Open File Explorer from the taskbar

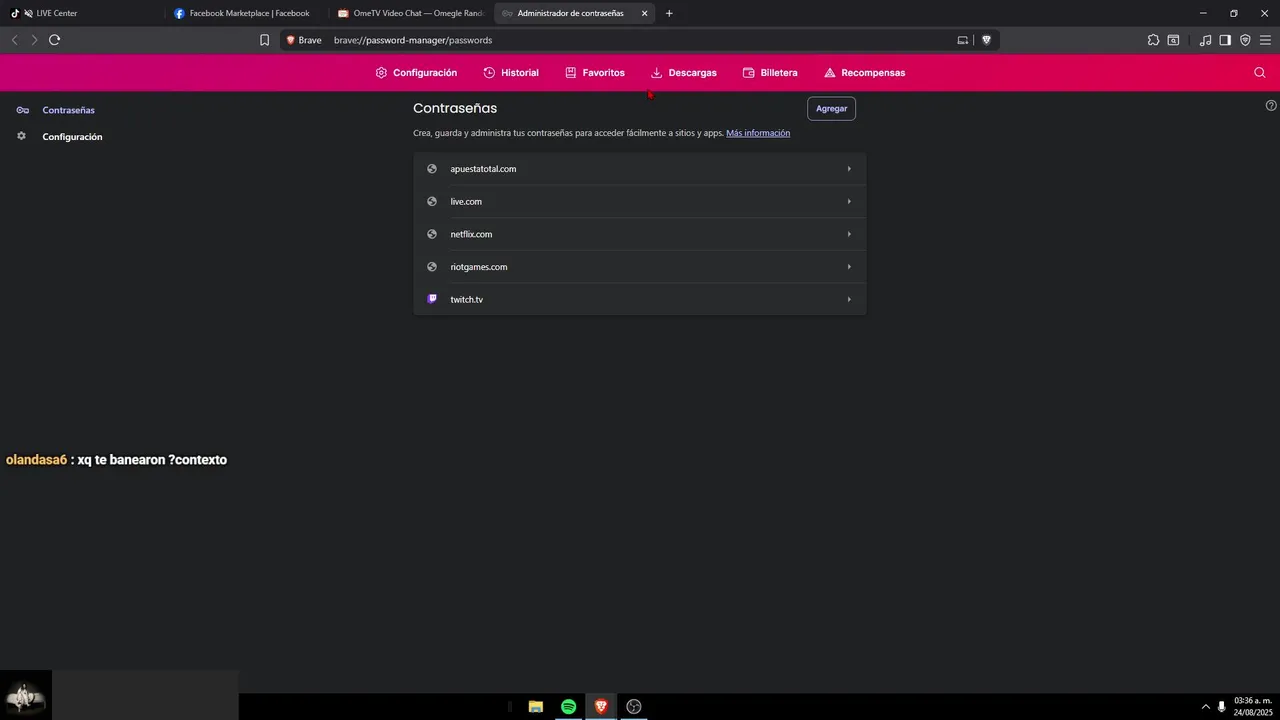tap(536, 707)
